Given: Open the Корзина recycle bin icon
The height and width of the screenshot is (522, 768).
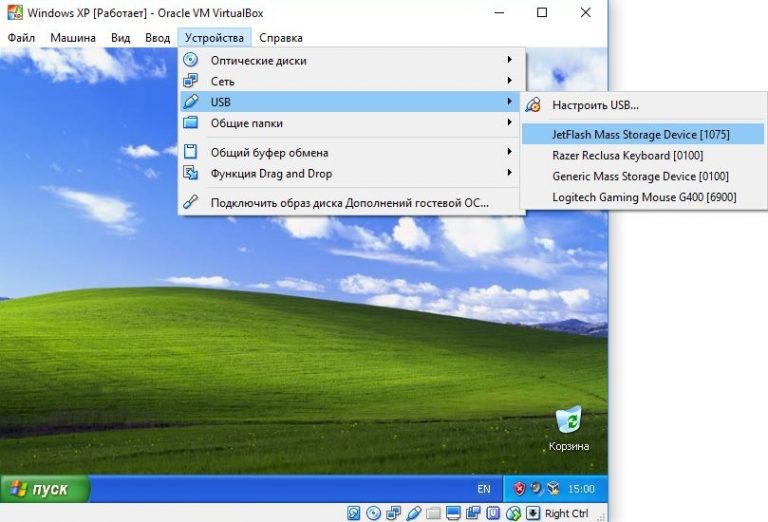Looking at the screenshot, I should [569, 428].
